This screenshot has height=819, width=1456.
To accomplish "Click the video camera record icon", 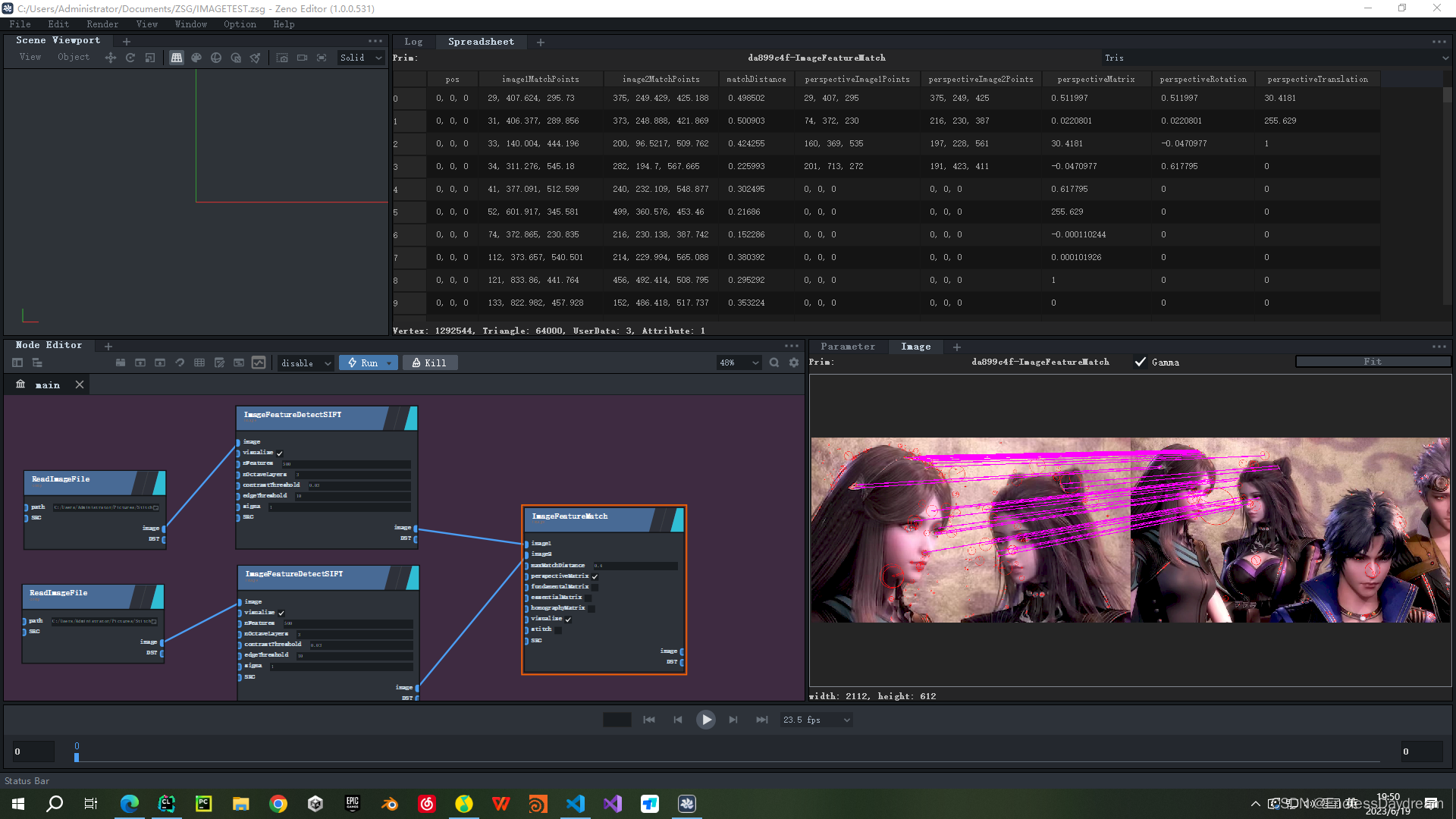I will point(302,58).
